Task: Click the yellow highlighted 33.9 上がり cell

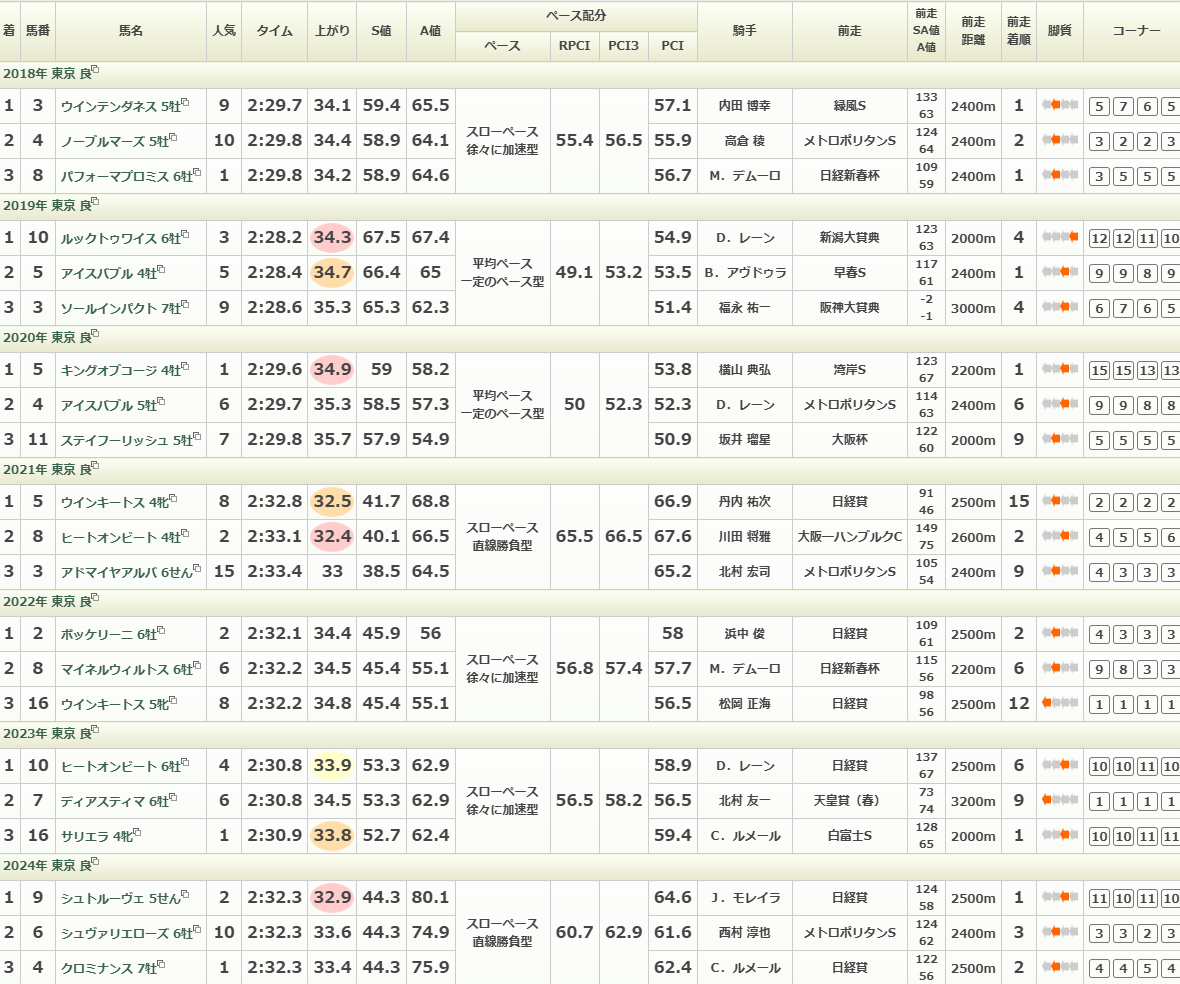Action: click(x=332, y=766)
